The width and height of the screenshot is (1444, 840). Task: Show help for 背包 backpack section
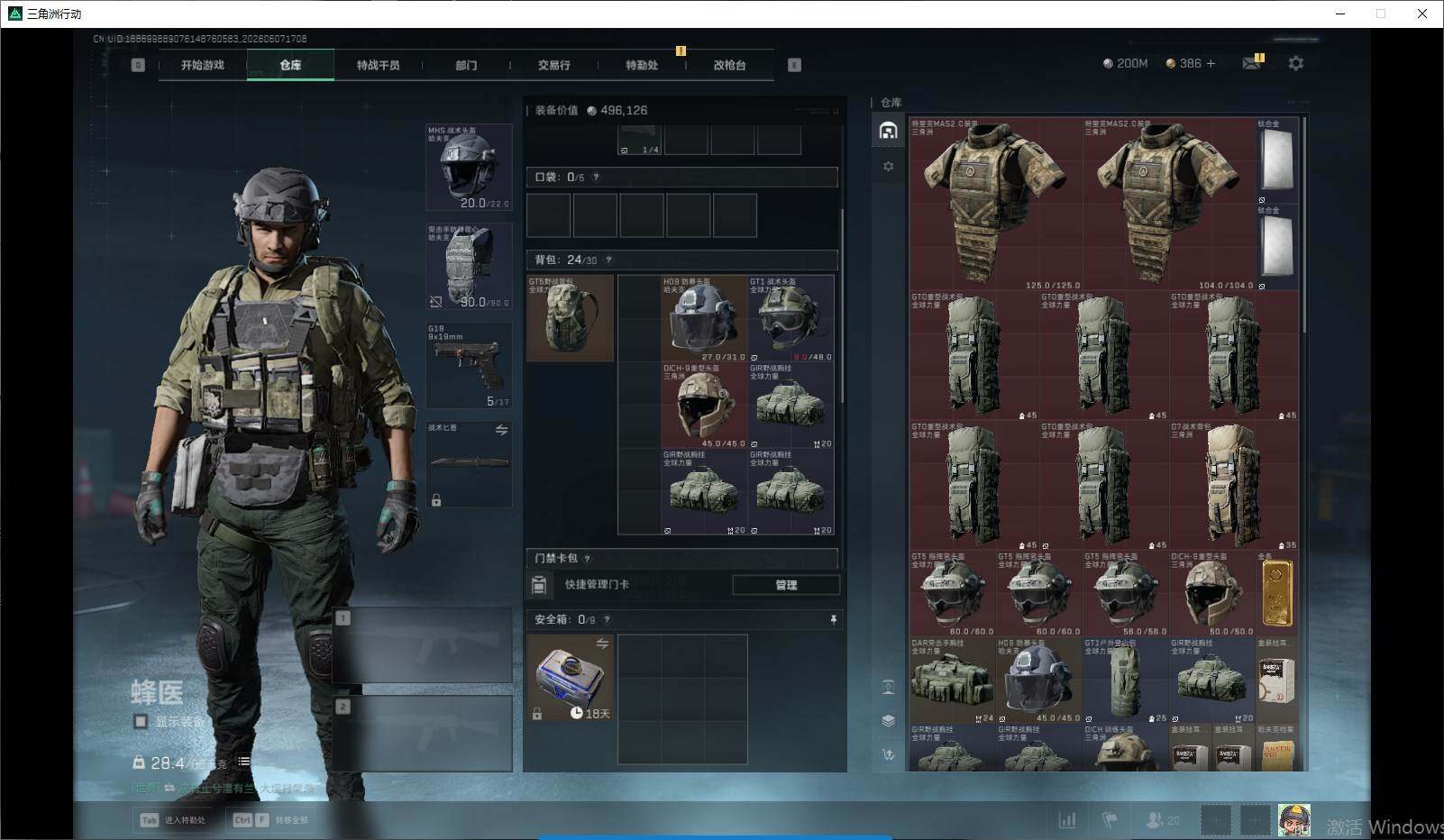(x=608, y=260)
